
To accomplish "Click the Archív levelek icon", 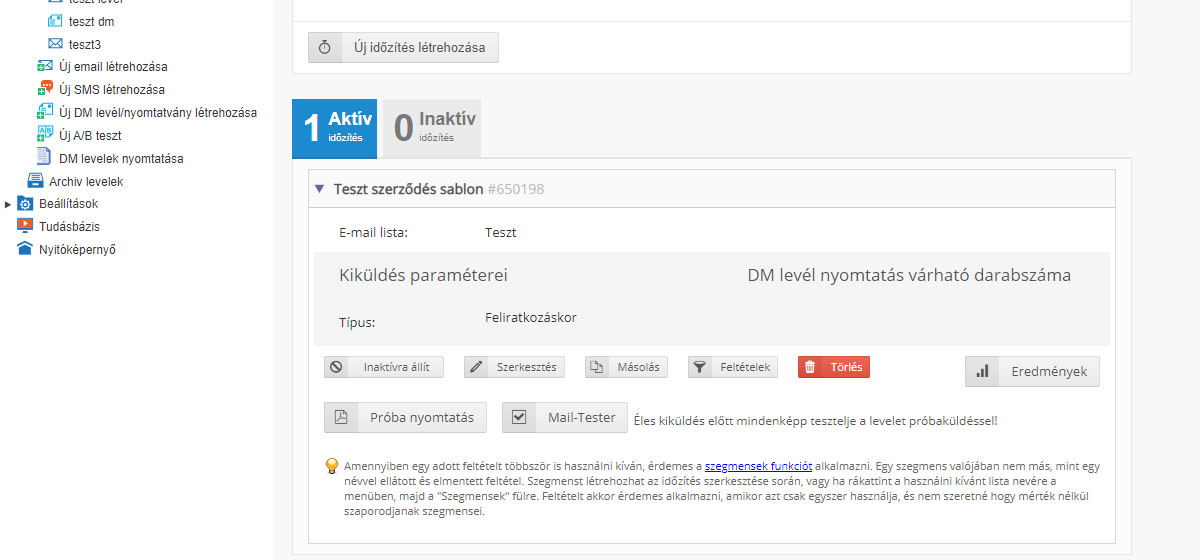I will click(35, 181).
